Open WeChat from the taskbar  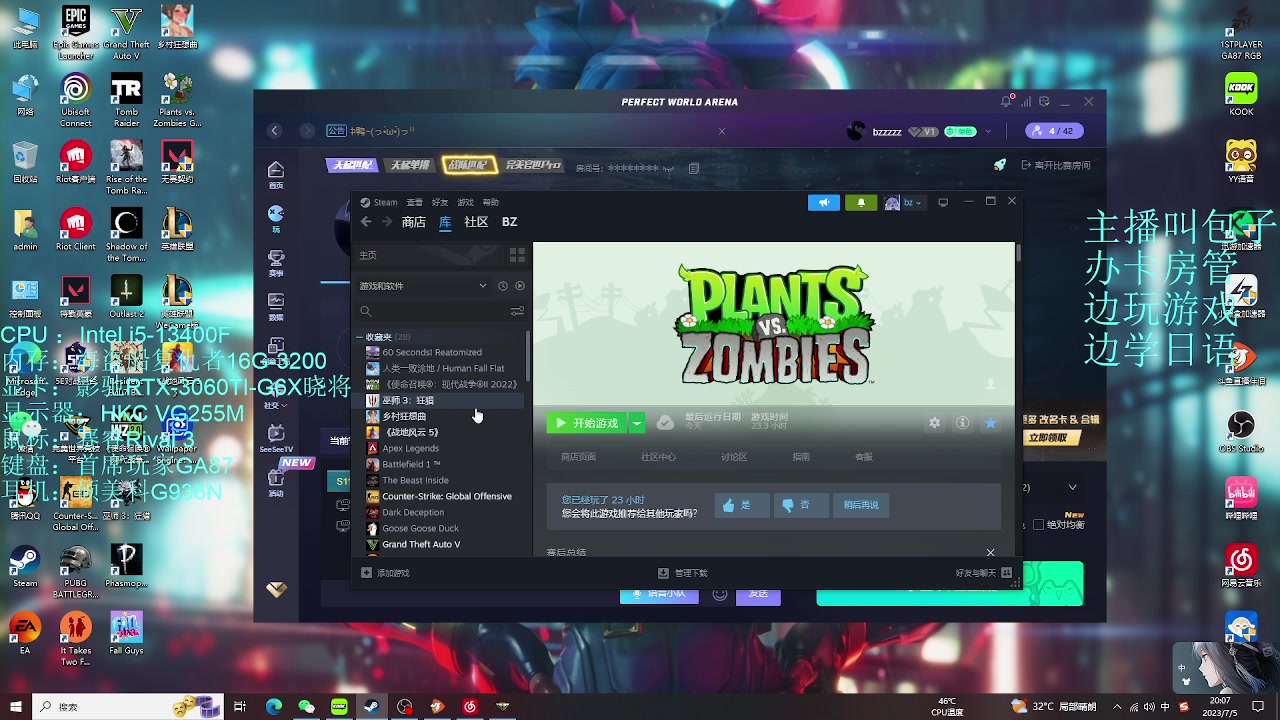(x=306, y=706)
